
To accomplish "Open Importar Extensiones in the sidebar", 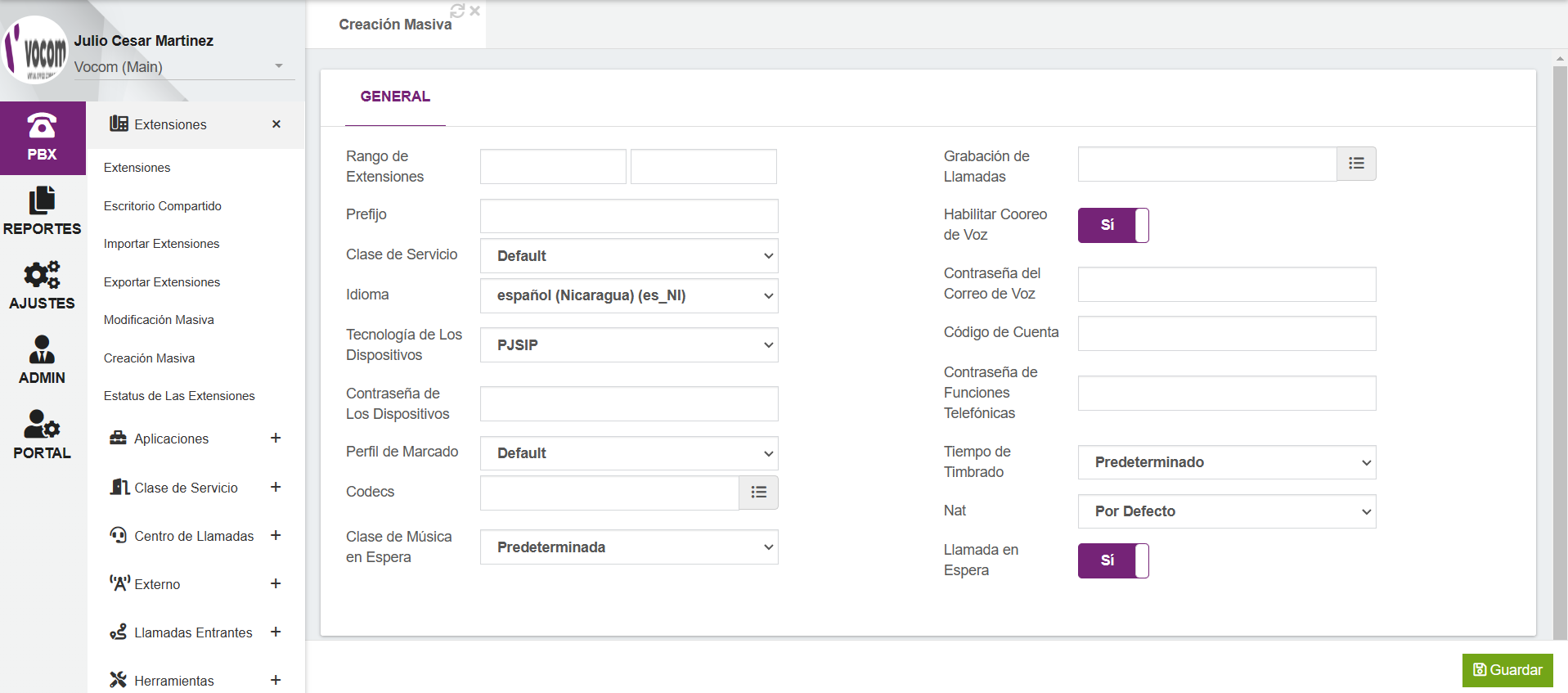I will click(161, 244).
